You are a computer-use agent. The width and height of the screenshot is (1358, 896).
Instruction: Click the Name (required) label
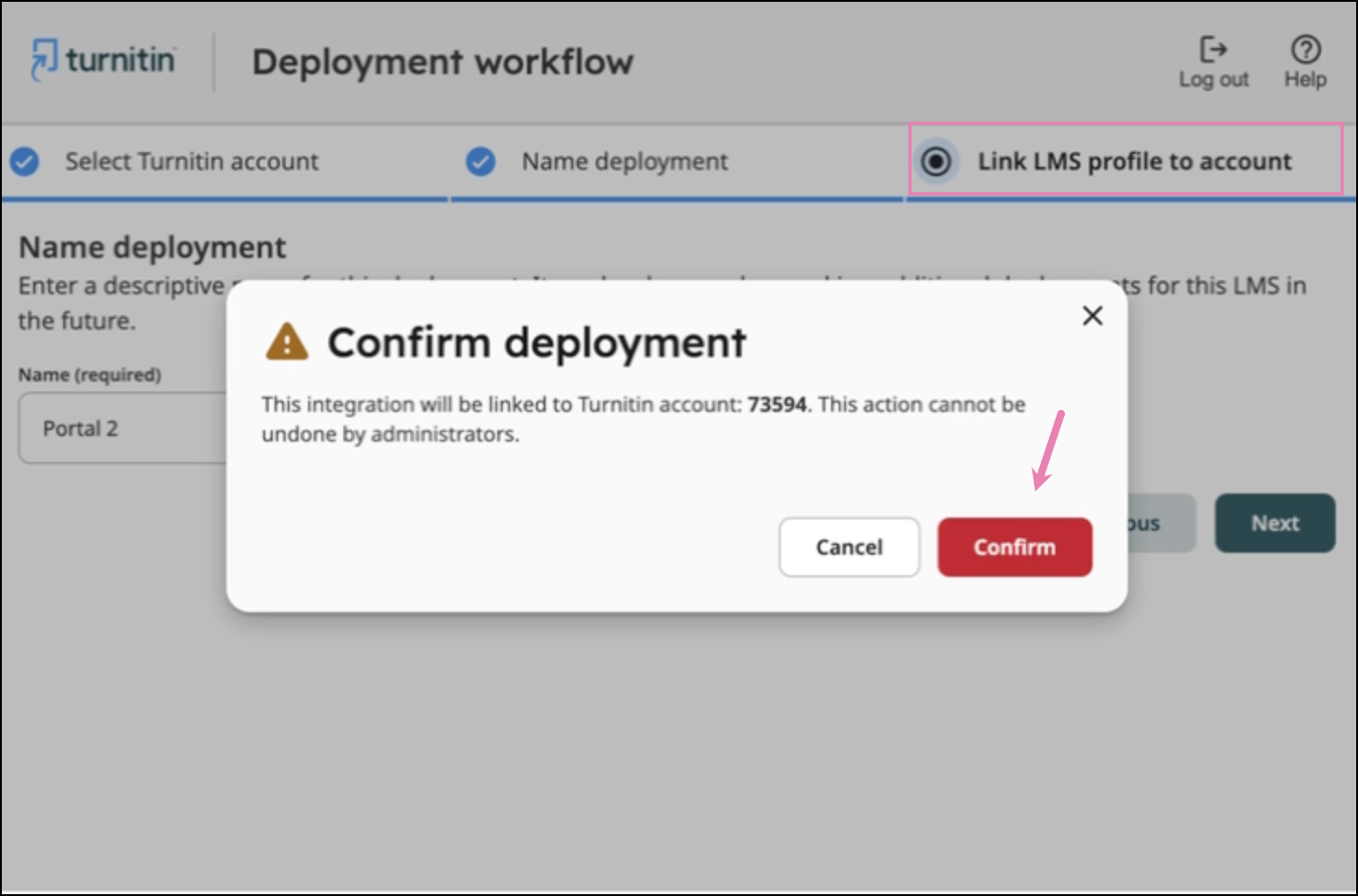[x=90, y=375]
